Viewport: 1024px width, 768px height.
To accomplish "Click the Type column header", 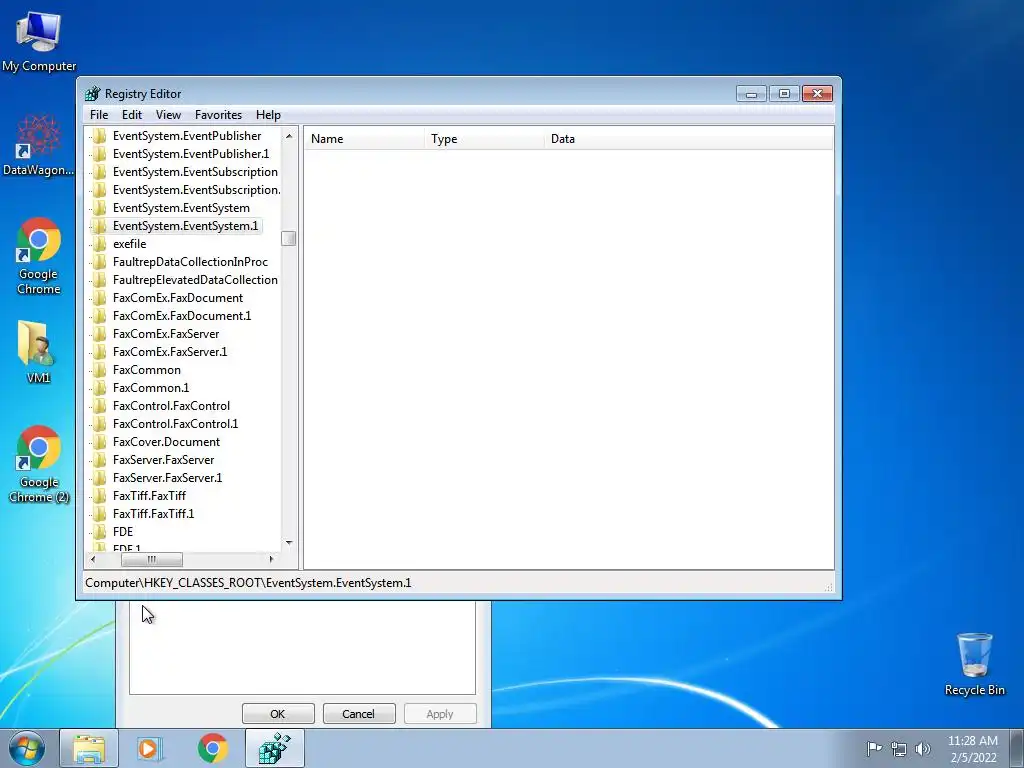I will click(x=484, y=139).
